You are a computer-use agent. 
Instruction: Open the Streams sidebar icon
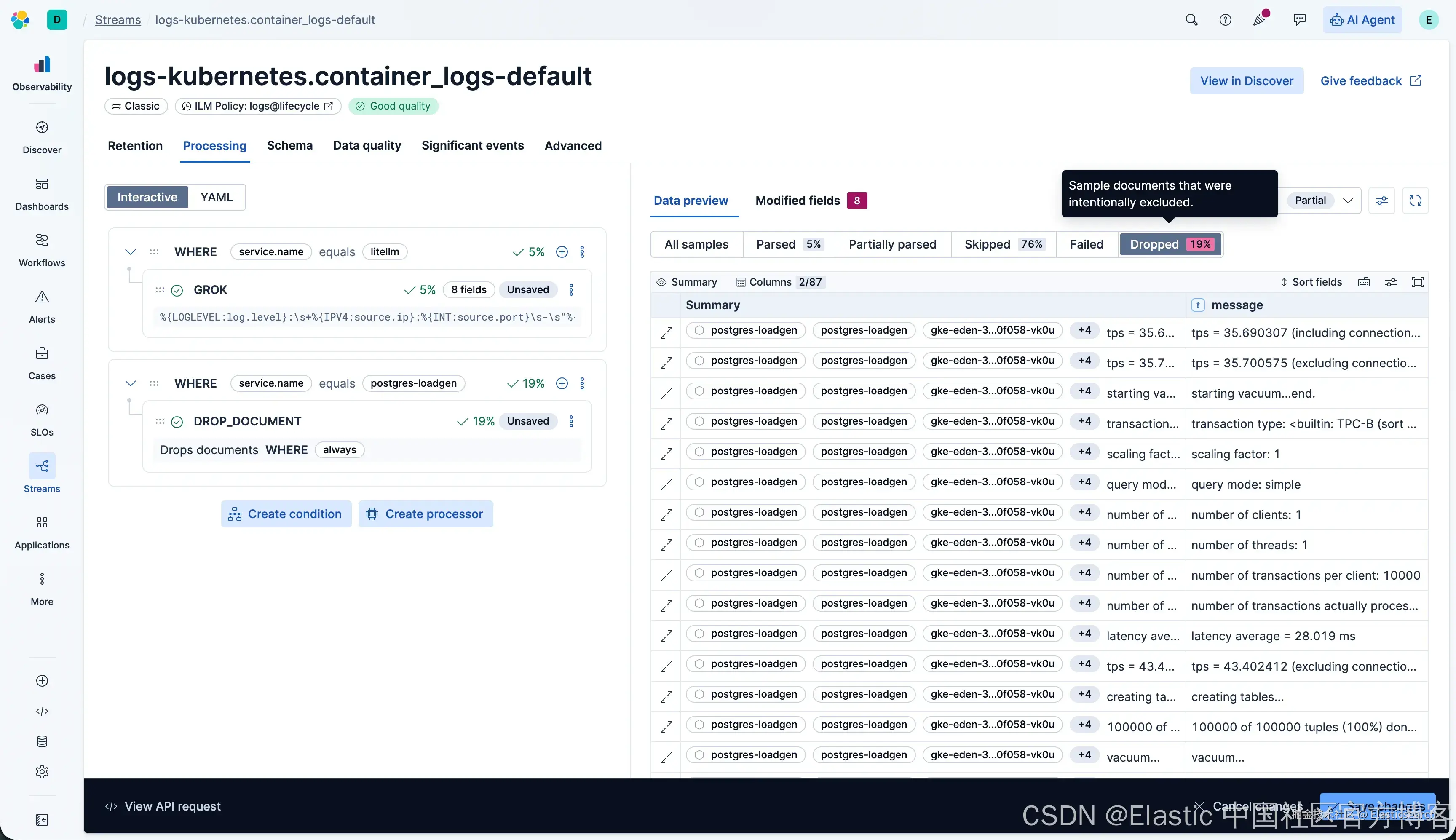[x=42, y=466]
